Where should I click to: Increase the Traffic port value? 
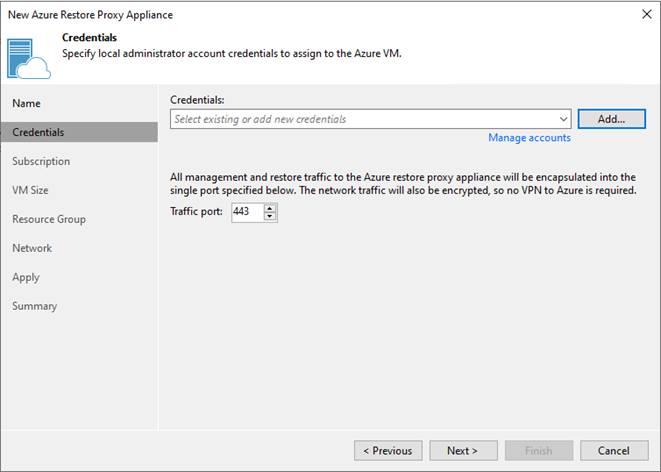coord(270,208)
